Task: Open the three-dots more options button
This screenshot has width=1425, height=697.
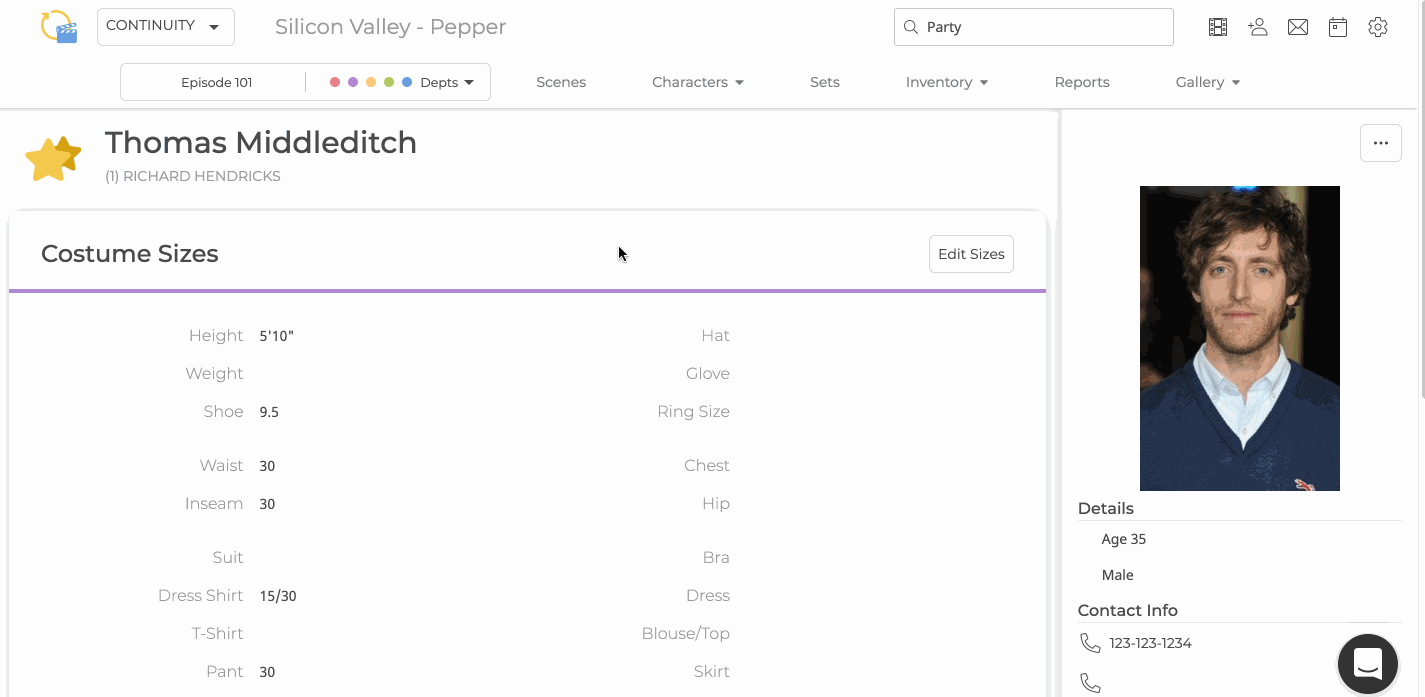Action: tap(1381, 143)
